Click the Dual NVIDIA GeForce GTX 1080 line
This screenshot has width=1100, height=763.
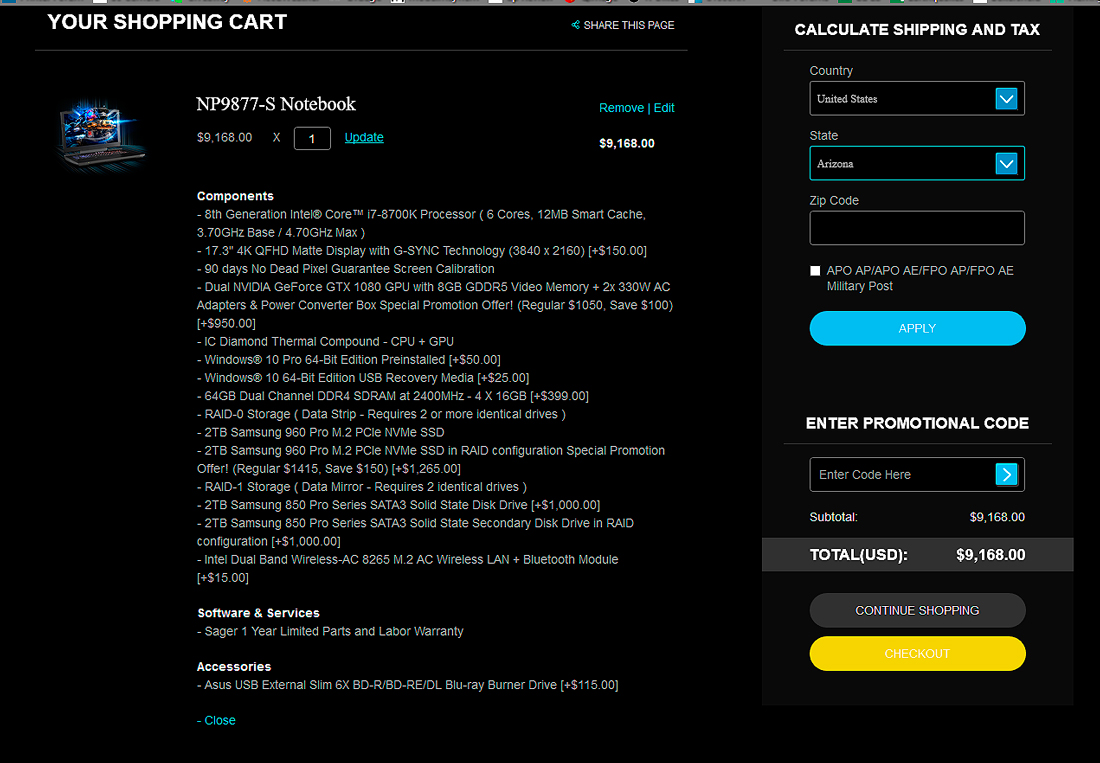(x=434, y=305)
